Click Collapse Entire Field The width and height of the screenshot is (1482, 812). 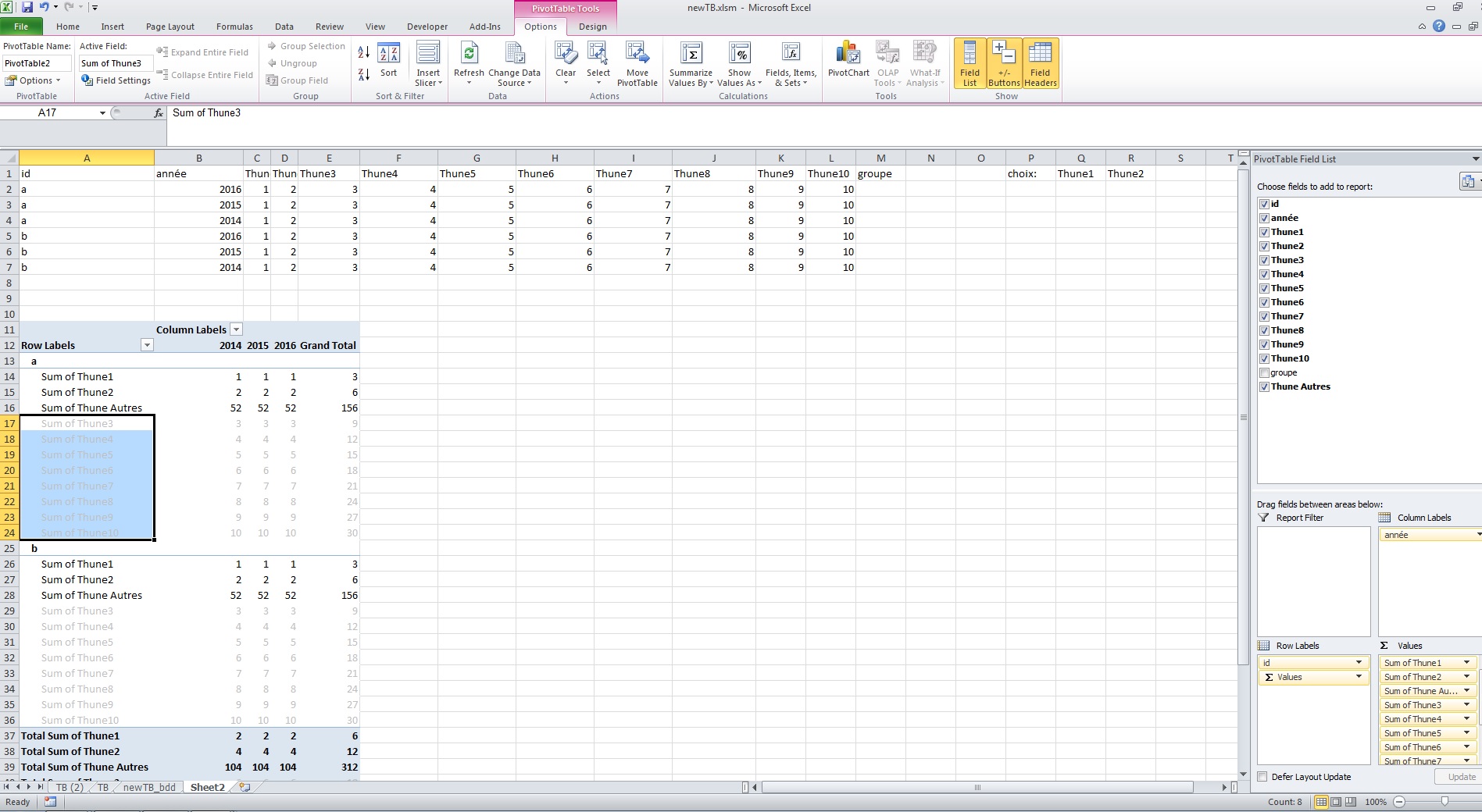point(205,75)
